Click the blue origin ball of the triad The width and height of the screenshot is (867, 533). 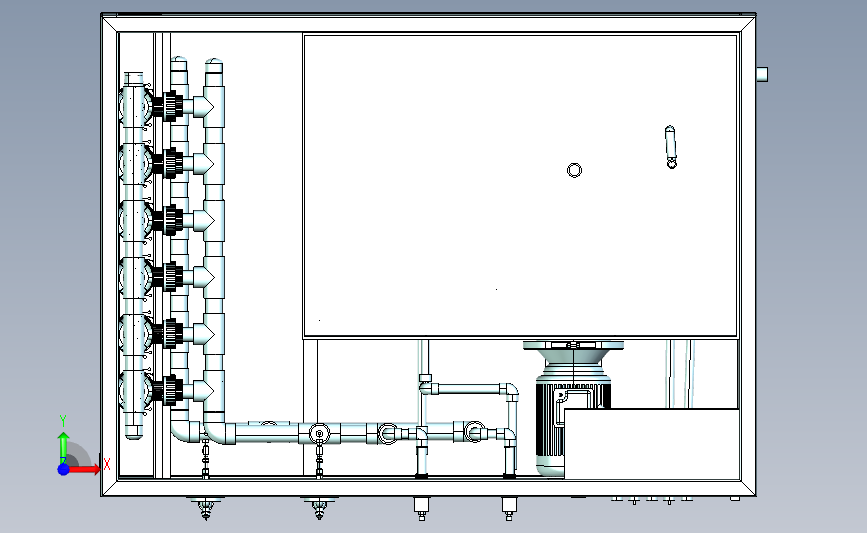click(63, 469)
